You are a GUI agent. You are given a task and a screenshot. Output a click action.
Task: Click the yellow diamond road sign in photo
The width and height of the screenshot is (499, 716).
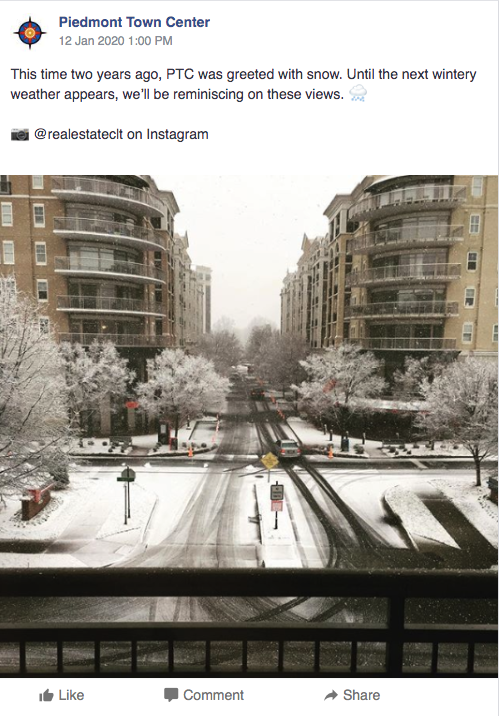tap(270, 461)
